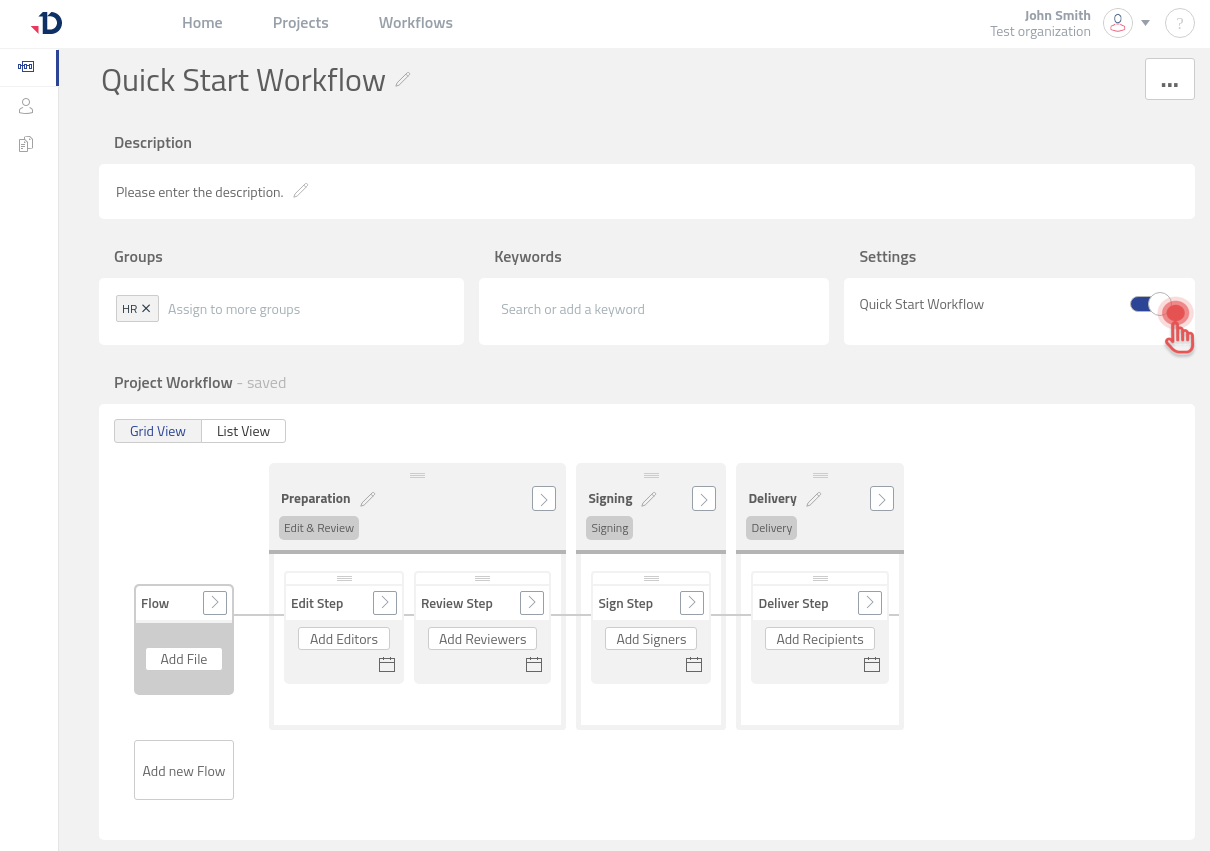Click the Add Signers button
The height and width of the screenshot is (851, 1210).
coord(651,639)
